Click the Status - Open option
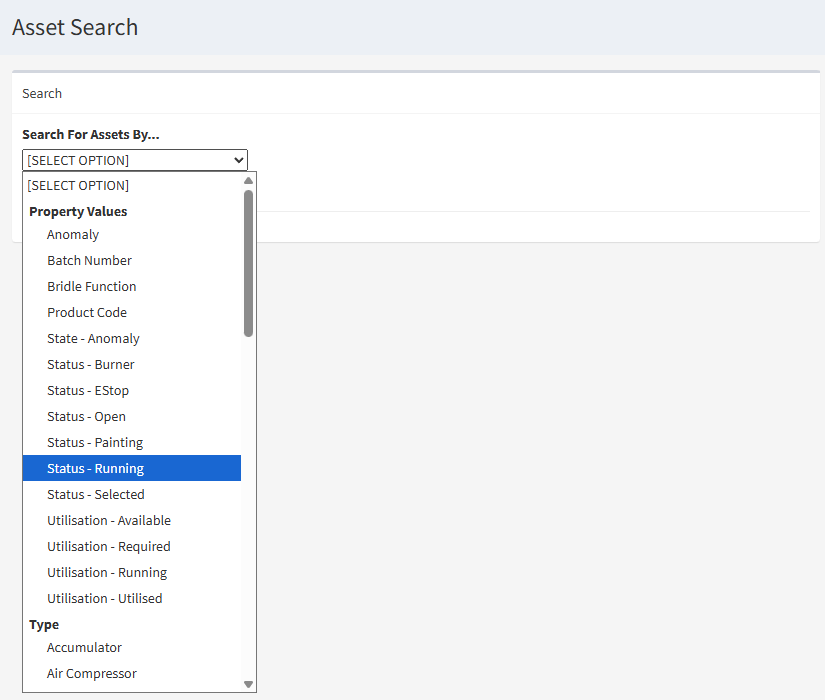Viewport: 825px width, 700px height. click(86, 416)
